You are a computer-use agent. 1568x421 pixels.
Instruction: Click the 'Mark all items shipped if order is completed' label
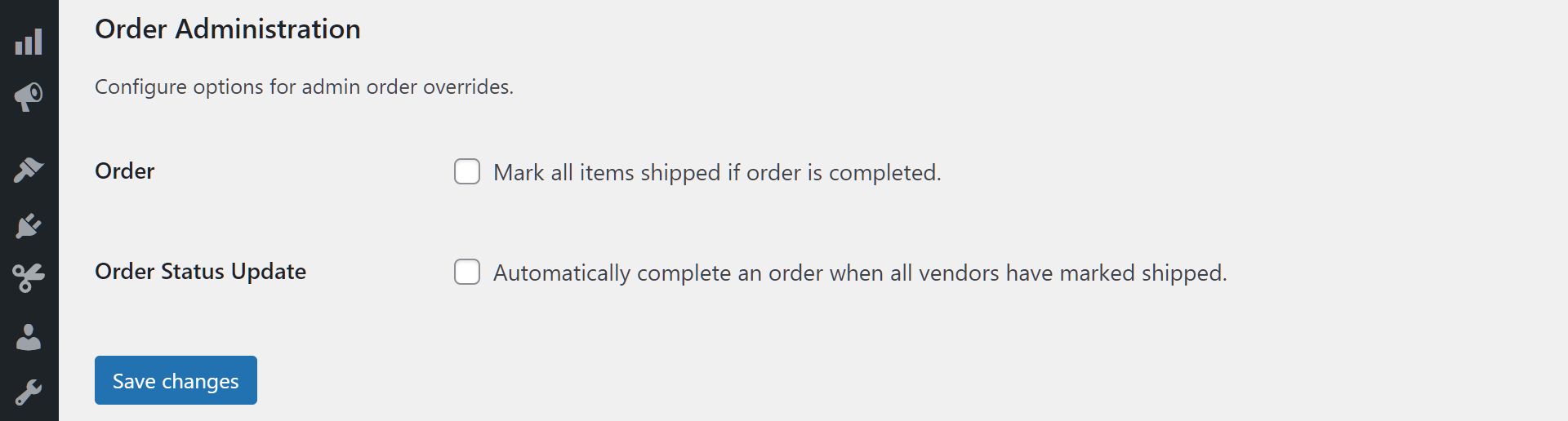[717, 173]
